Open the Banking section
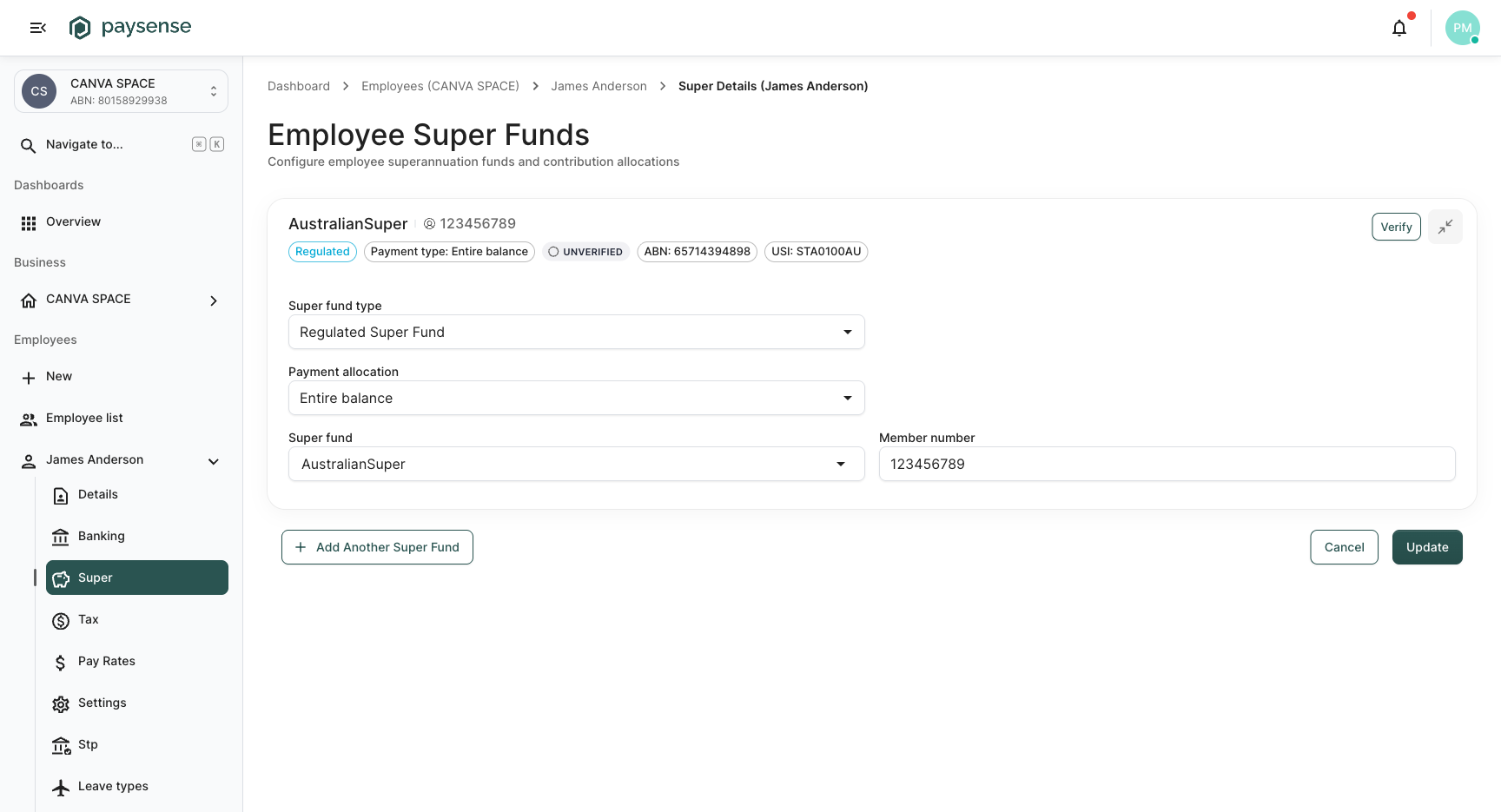Viewport: 1501px width, 812px height. tap(137, 536)
